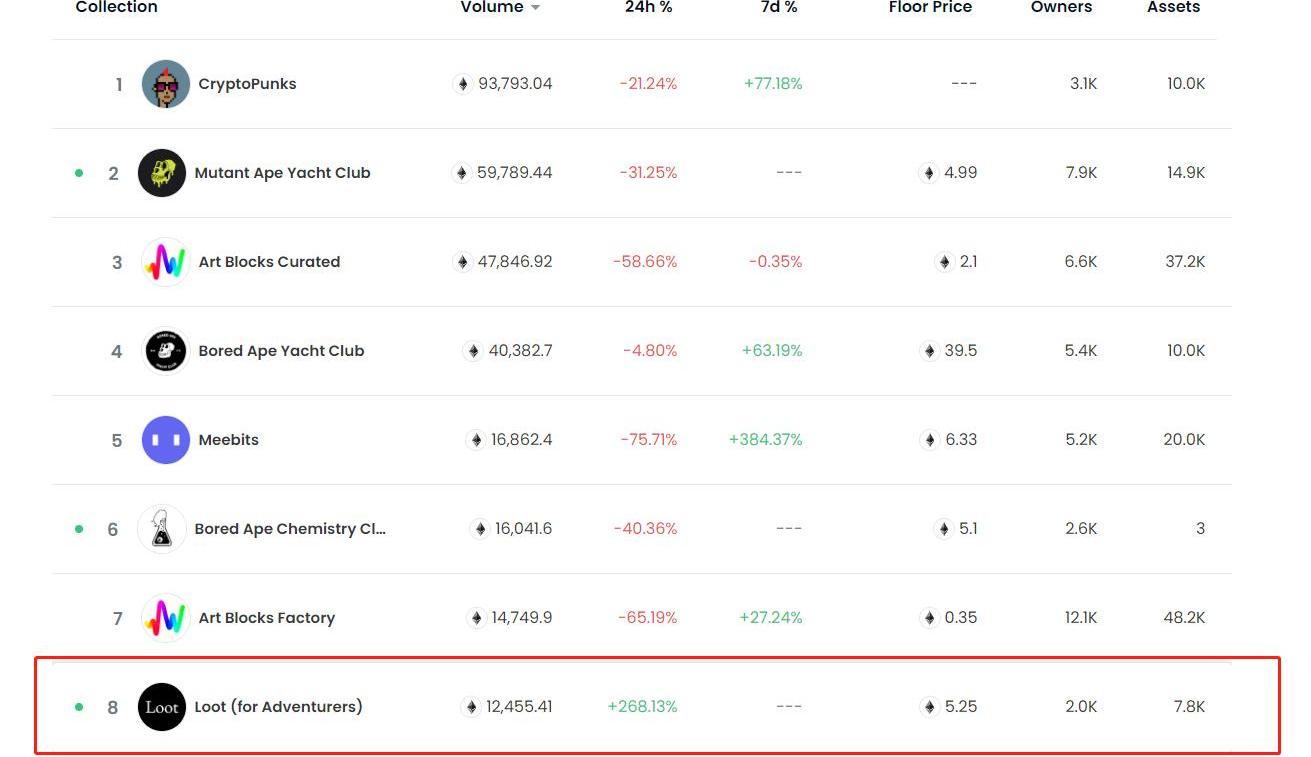Sort by the Volume column header
Screen dimensions: 1311x757
[492, 7]
